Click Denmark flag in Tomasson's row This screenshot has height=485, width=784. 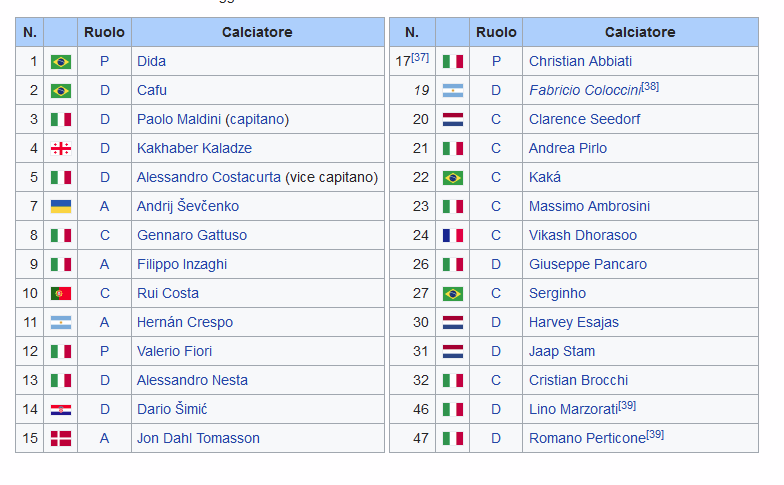coord(60,438)
